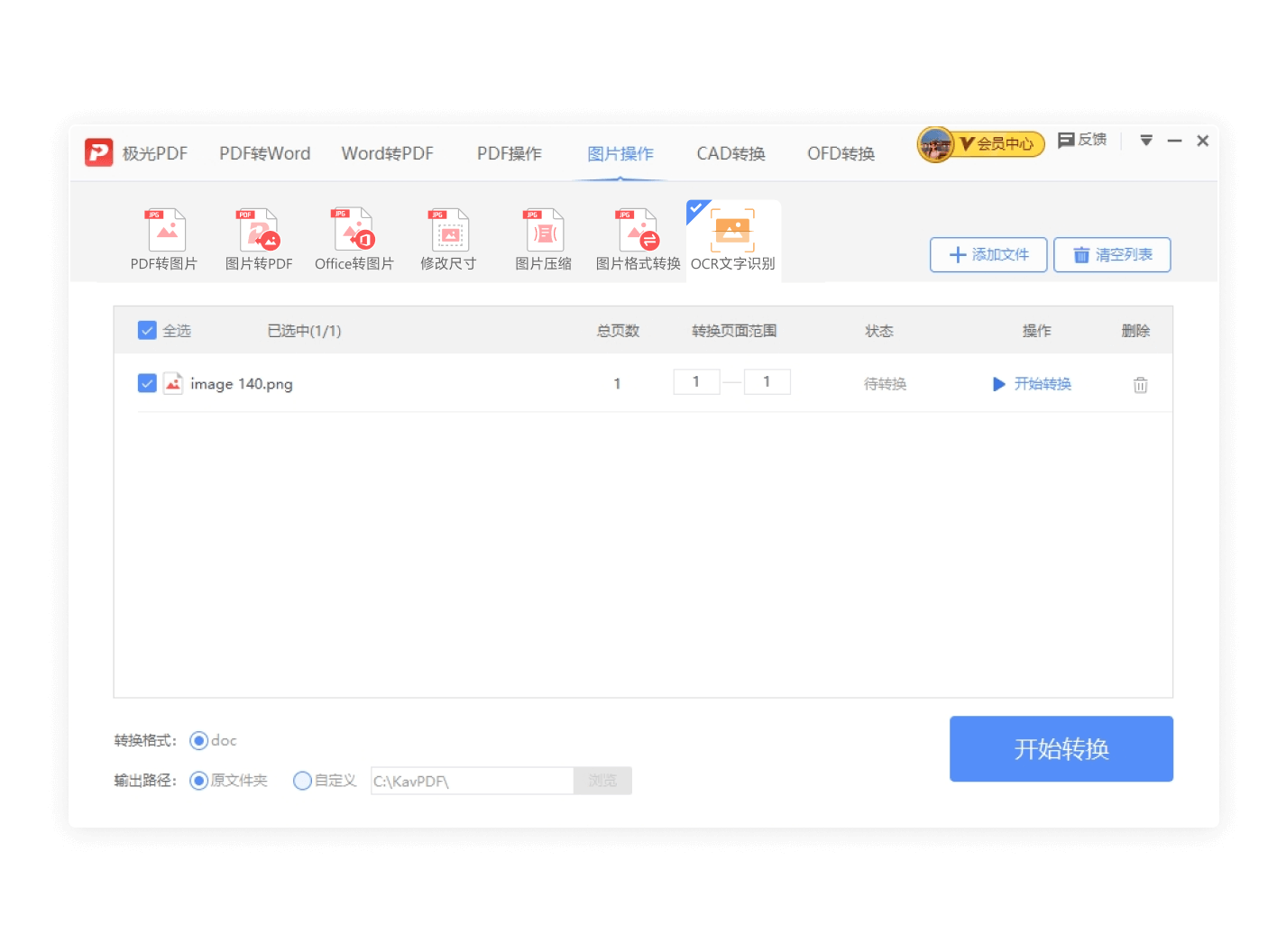Image resolution: width=1268 pixels, height=952 pixels.
Task: Toggle the 全选 select-all checkbox
Action: 147,330
